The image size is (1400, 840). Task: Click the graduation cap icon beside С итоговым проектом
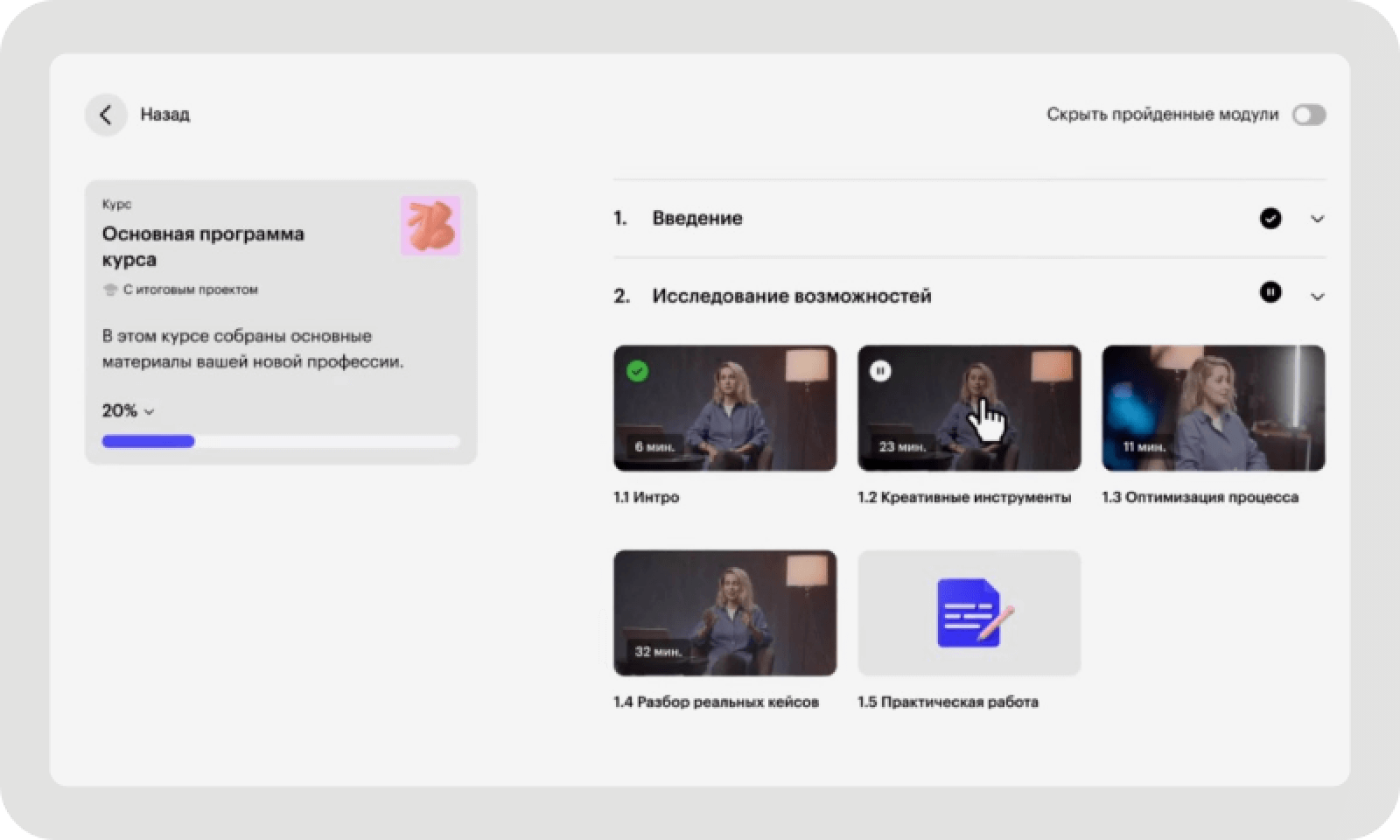point(110,290)
